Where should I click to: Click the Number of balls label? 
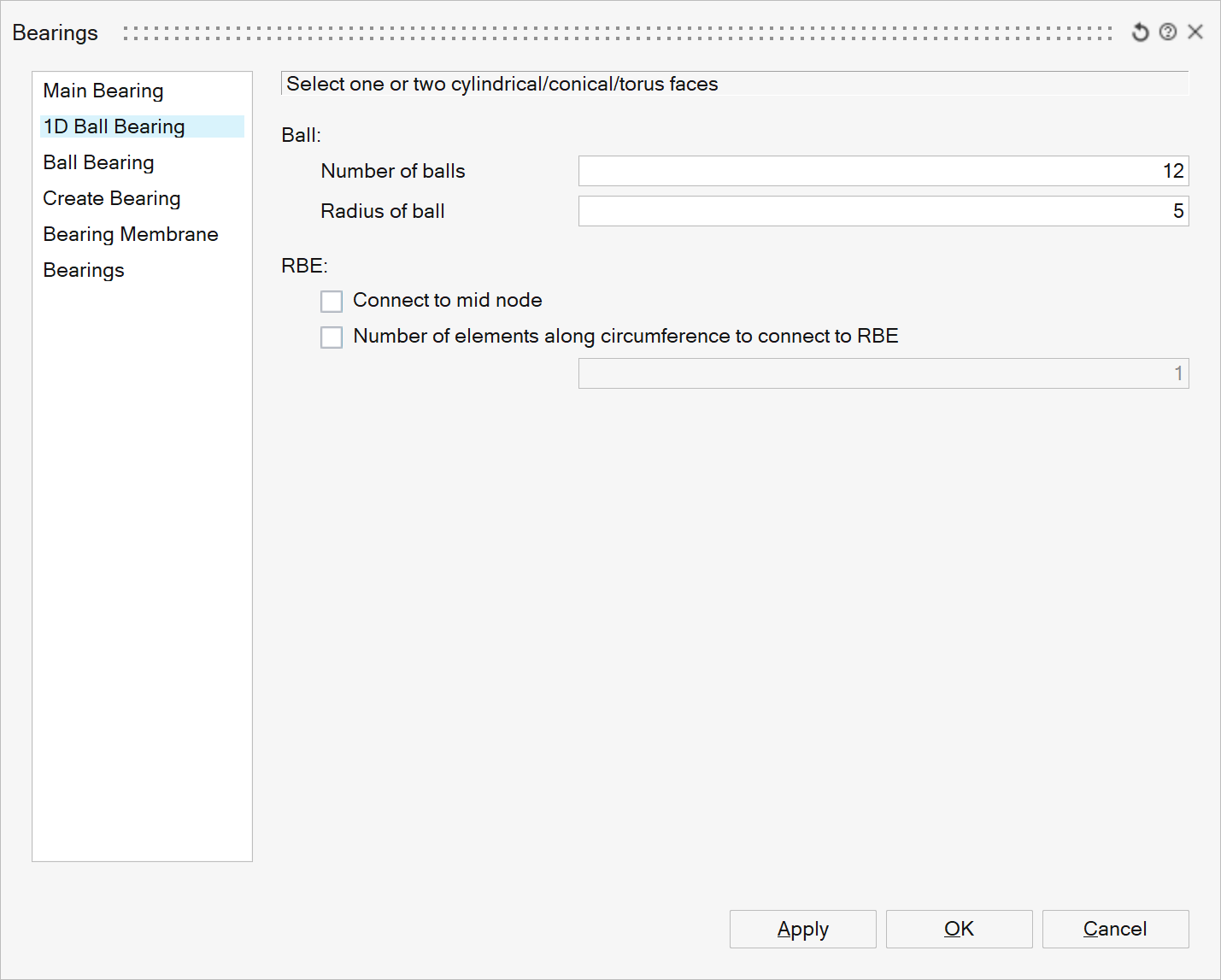393,171
